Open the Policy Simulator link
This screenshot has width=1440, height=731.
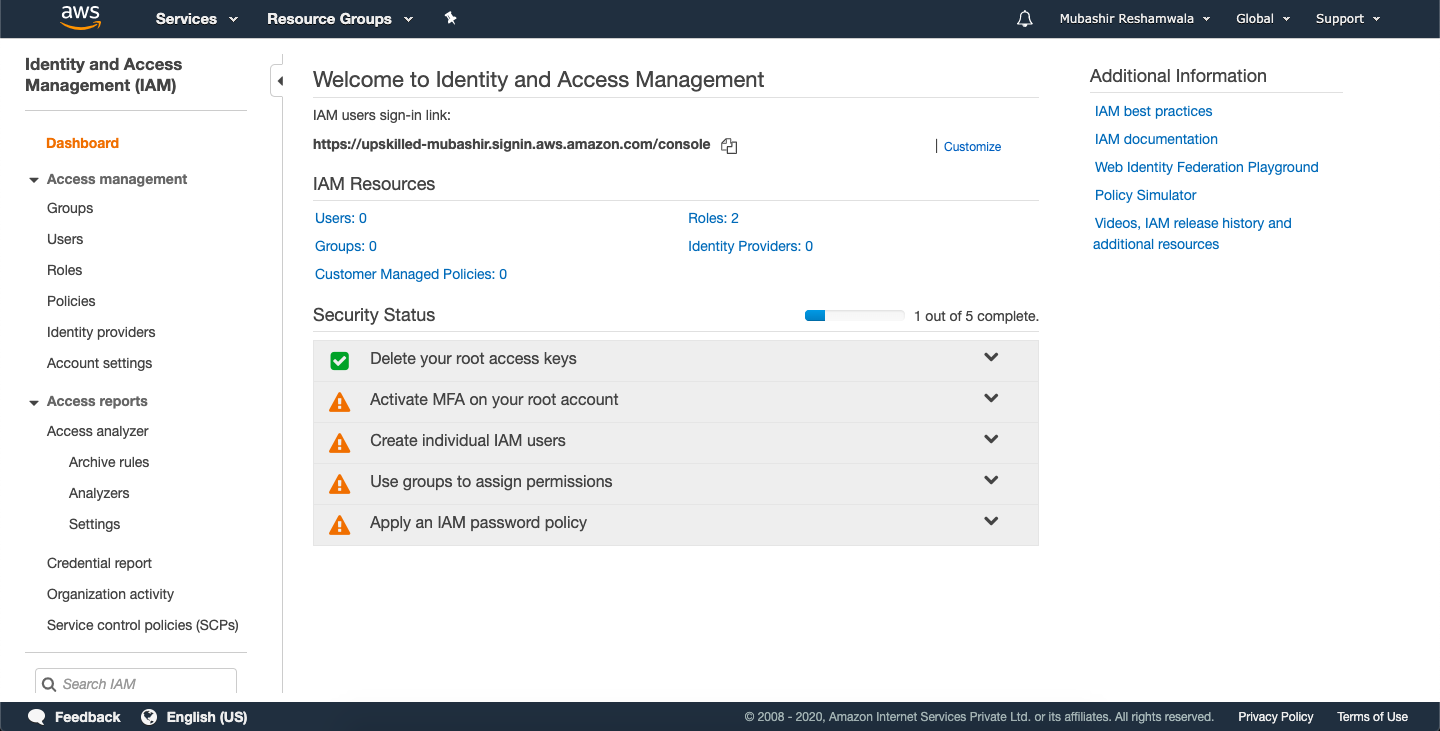coord(1146,195)
